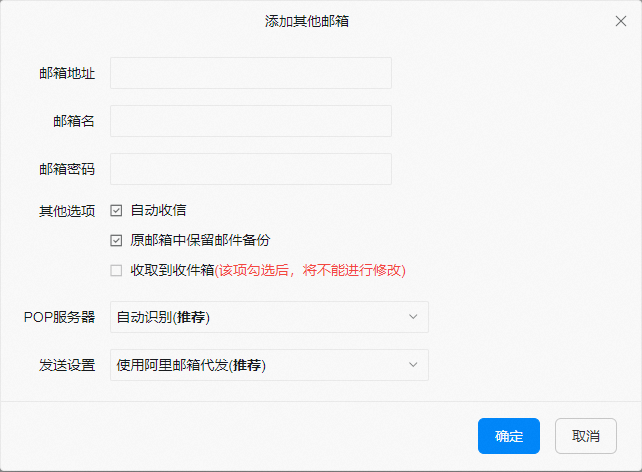Click the 原邮箱中保留邮件备份 label text

pos(200,241)
